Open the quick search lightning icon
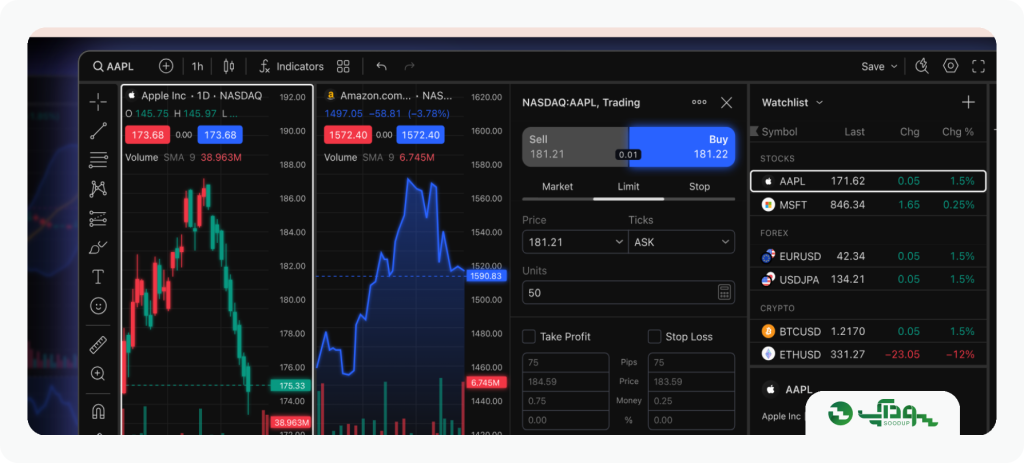The height and width of the screenshot is (463, 1024). point(922,66)
